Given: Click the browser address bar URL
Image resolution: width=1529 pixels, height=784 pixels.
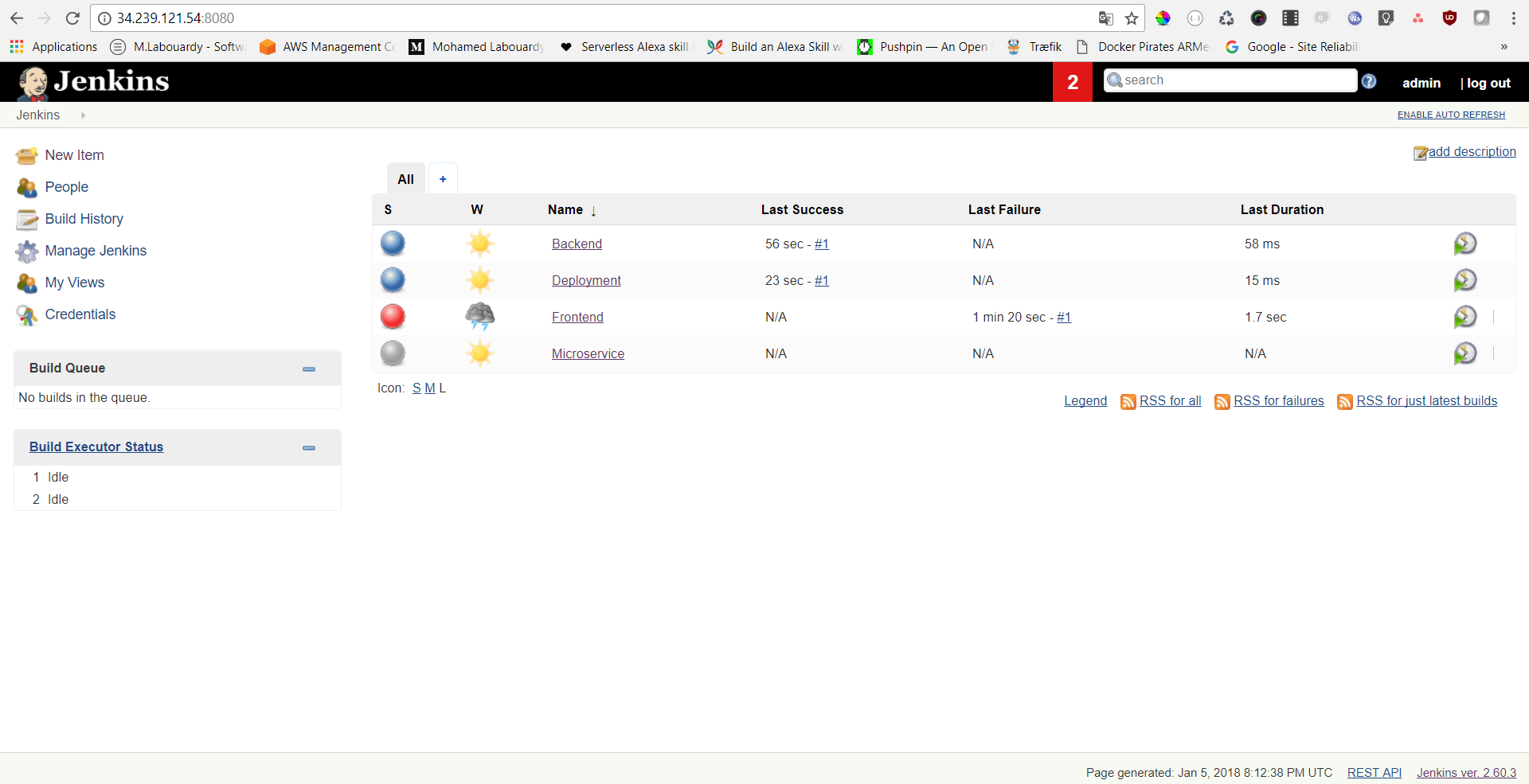Looking at the screenshot, I should pyautogui.click(x=175, y=18).
